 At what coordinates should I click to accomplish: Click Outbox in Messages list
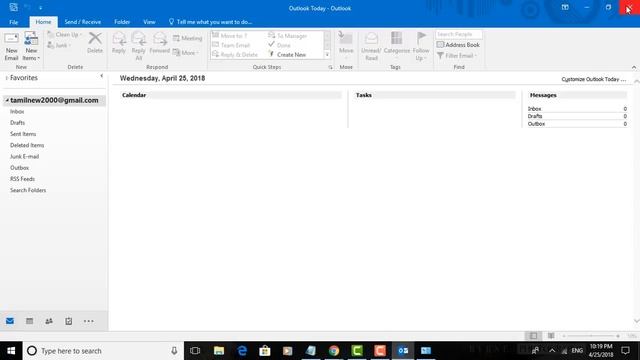click(536, 124)
